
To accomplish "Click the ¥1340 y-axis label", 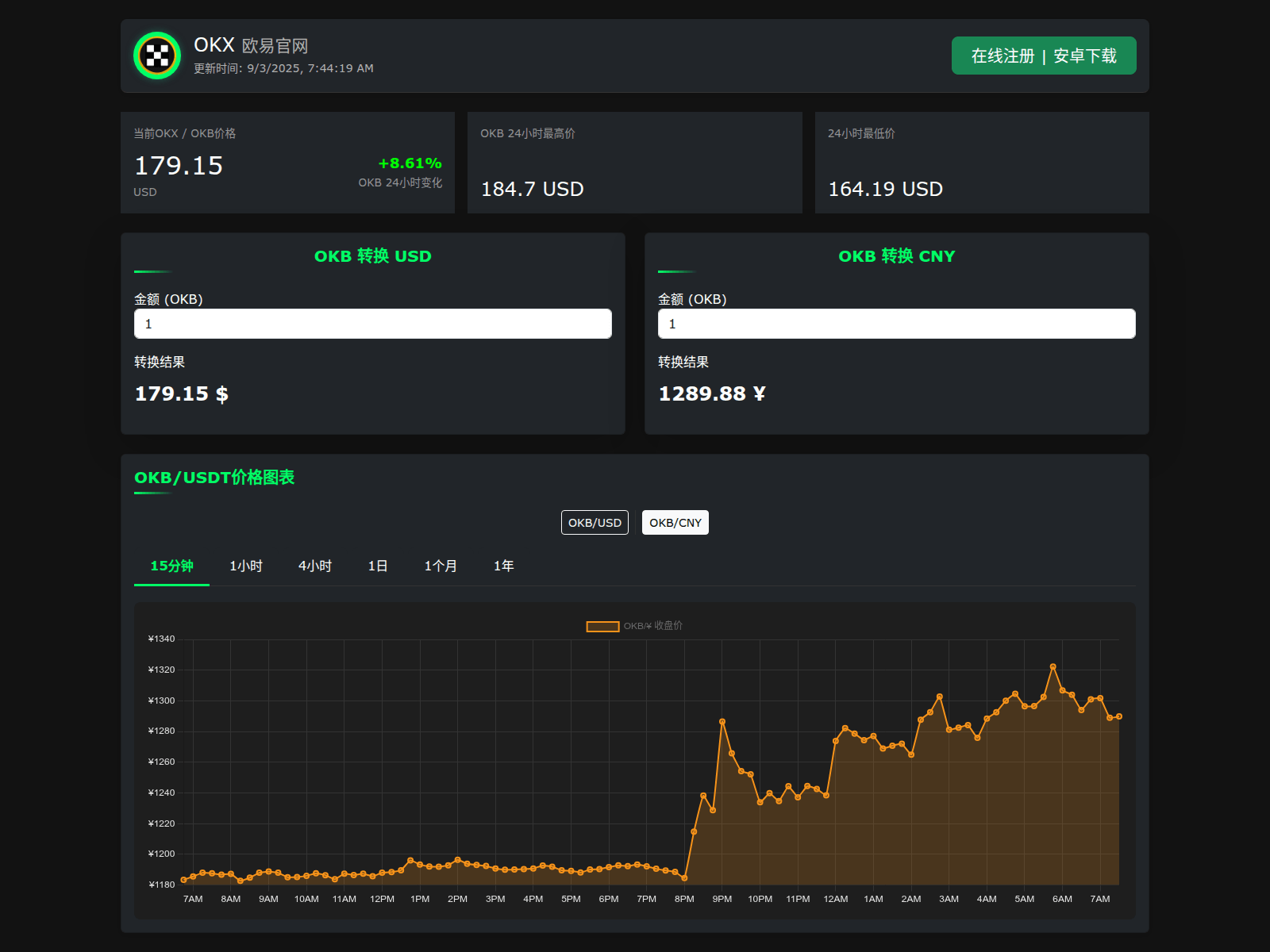I will pyautogui.click(x=161, y=639).
